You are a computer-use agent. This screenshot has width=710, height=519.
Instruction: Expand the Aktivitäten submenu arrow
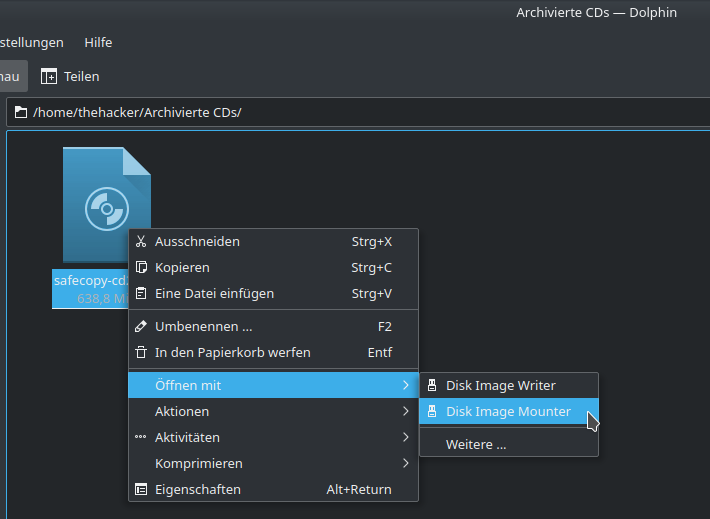(405, 437)
